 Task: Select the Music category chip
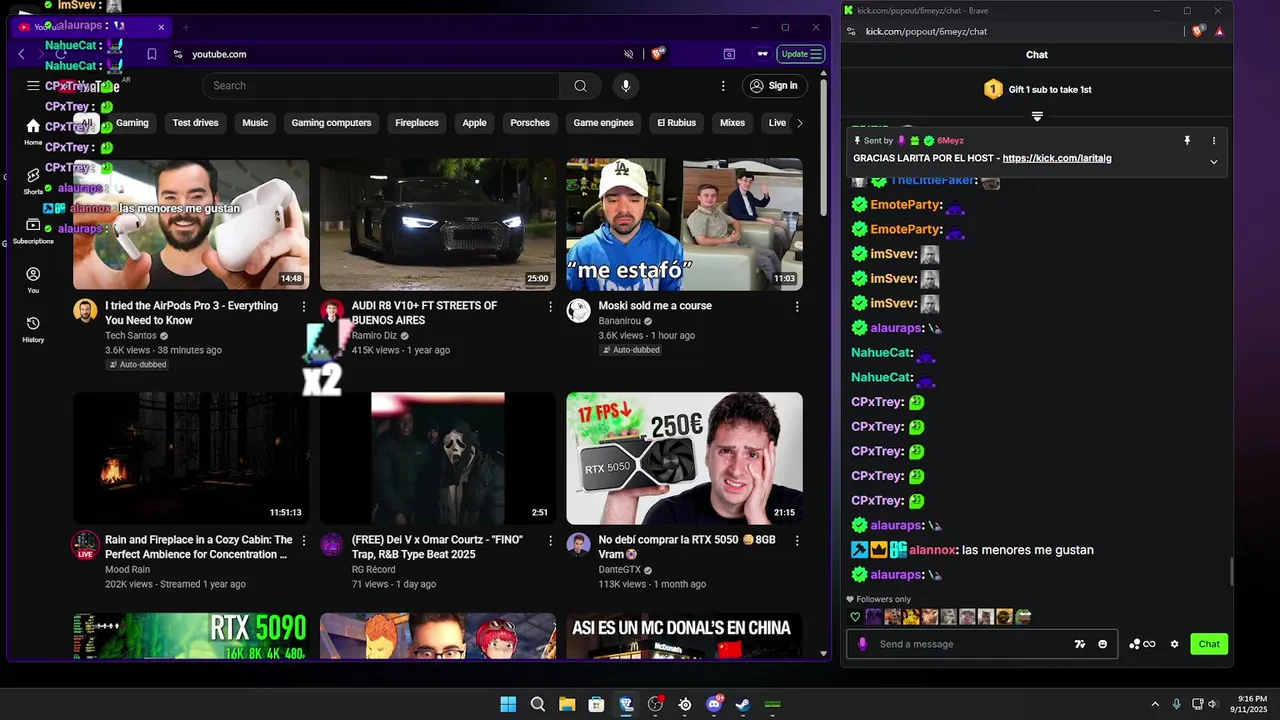(x=255, y=123)
